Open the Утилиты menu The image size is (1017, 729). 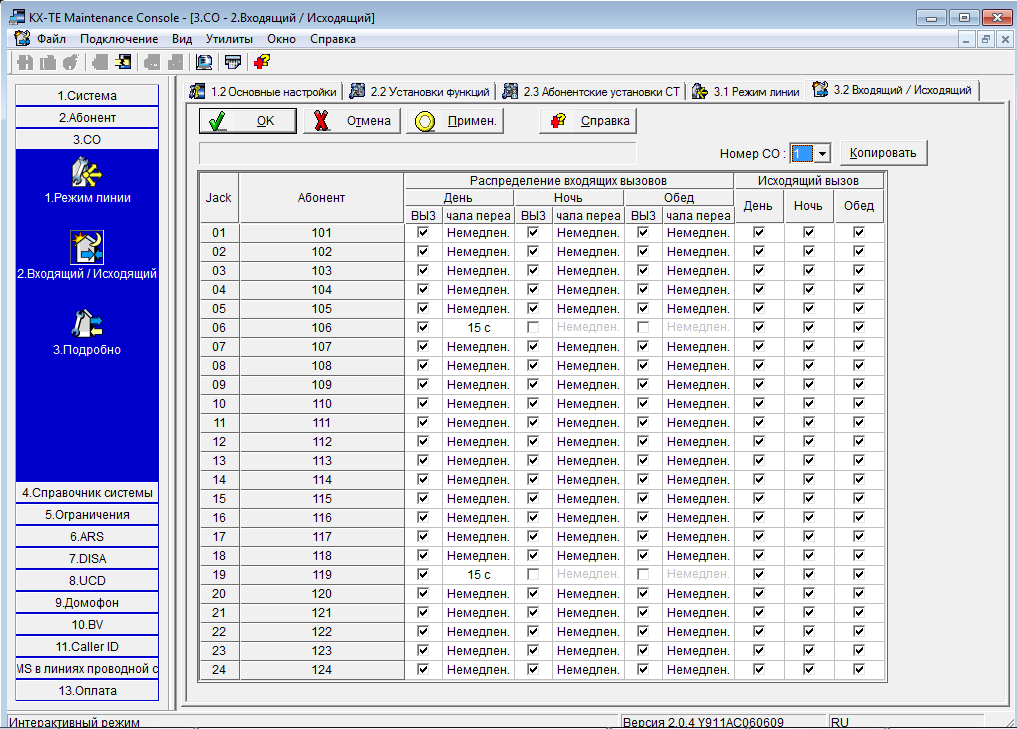click(x=229, y=39)
